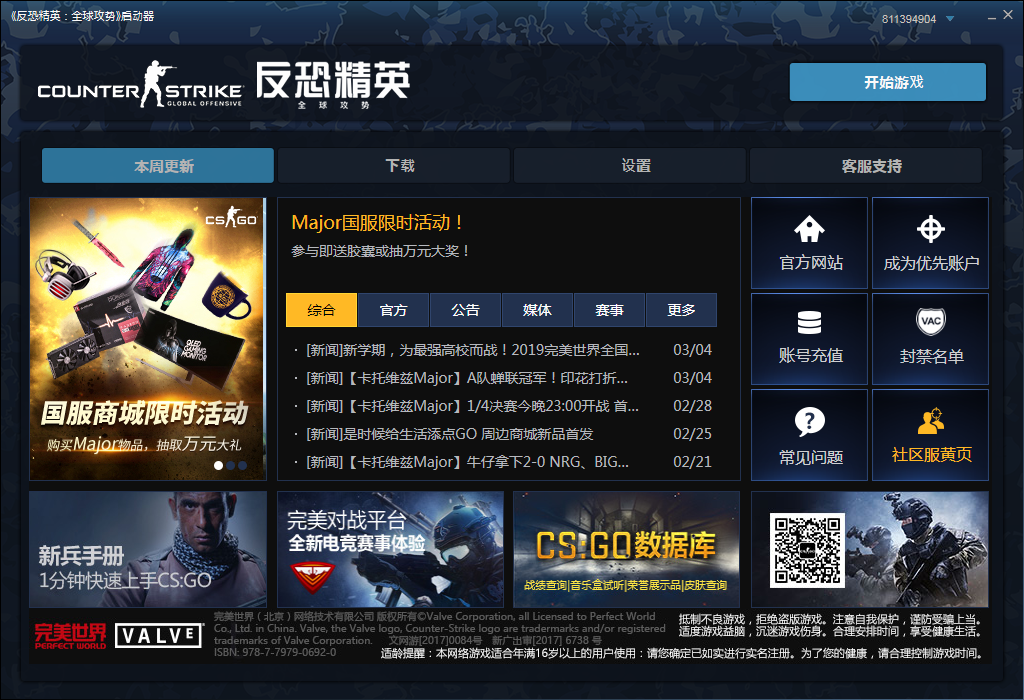Open the 更多 news list
The width and height of the screenshot is (1024, 700).
point(681,310)
